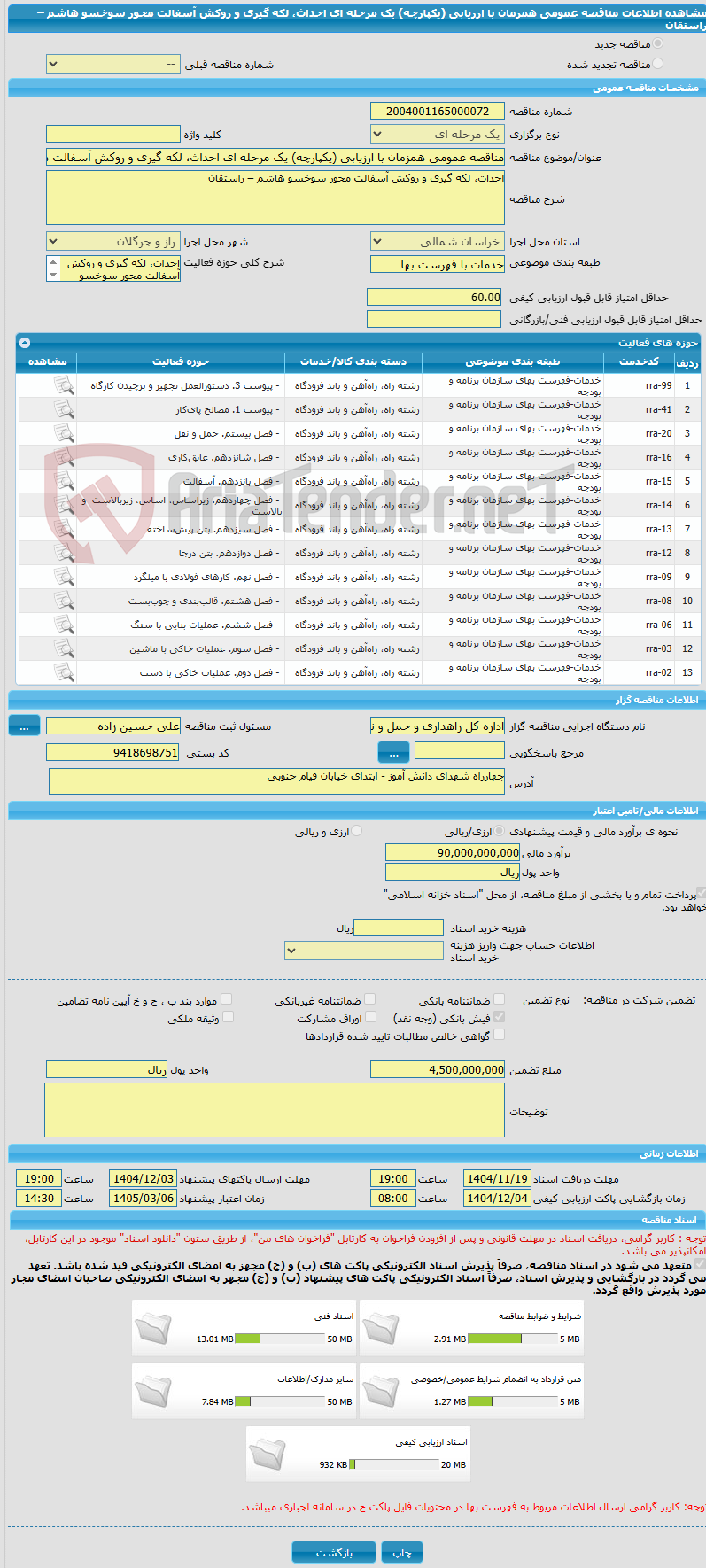This screenshot has width=706, height=1568.
Task: Focus the کلید واژه input field
Action: pos(112,135)
